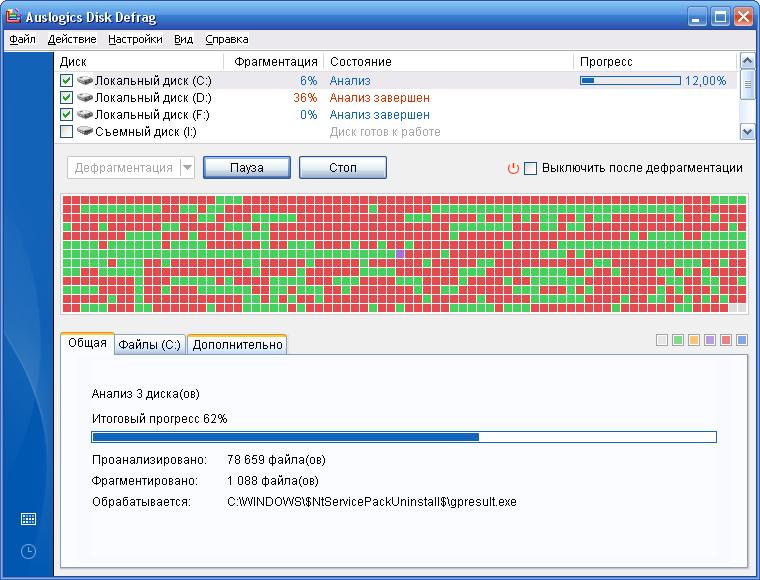Click Анализ завершен status for drive F:

[380, 114]
